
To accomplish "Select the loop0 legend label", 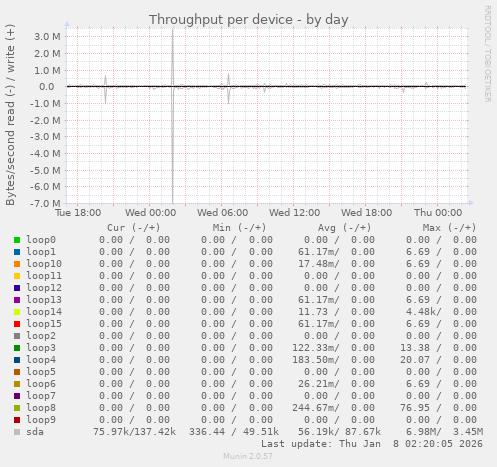I will pos(41,240).
